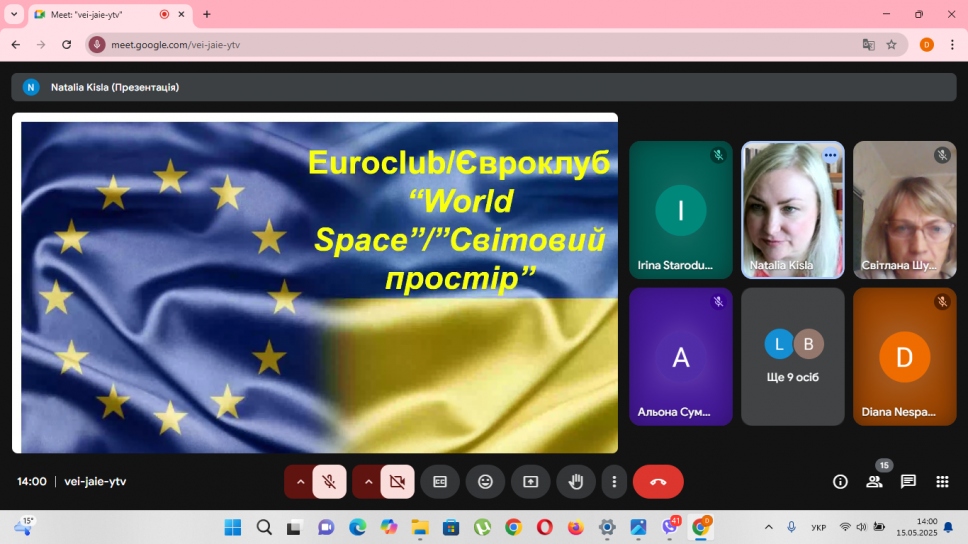The height and width of the screenshot is (544, 968).
Task: Open File Explorer from taskbar
Action: click(x=420, y=527)
